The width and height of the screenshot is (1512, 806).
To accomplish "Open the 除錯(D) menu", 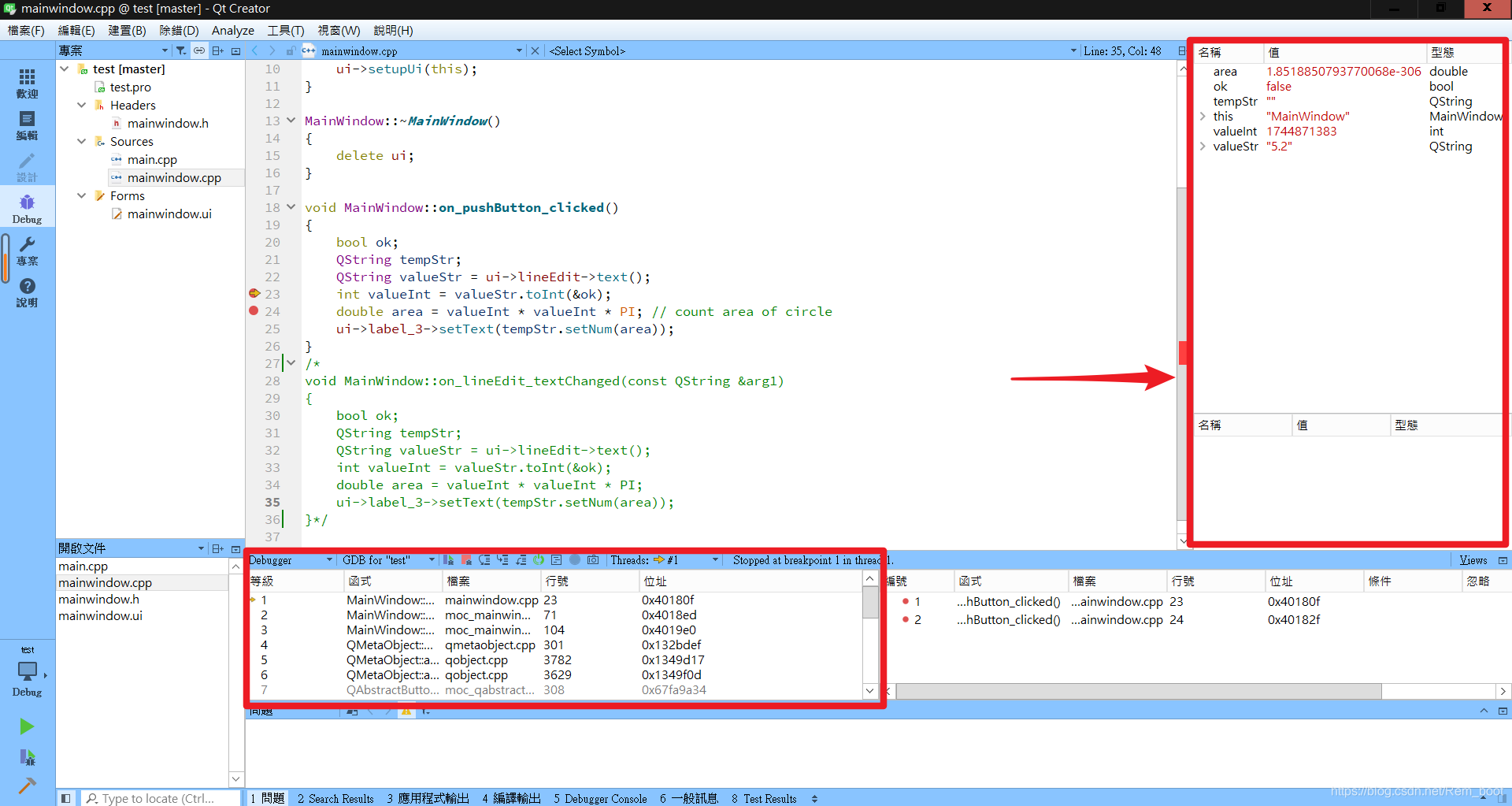I will (179, 30).
